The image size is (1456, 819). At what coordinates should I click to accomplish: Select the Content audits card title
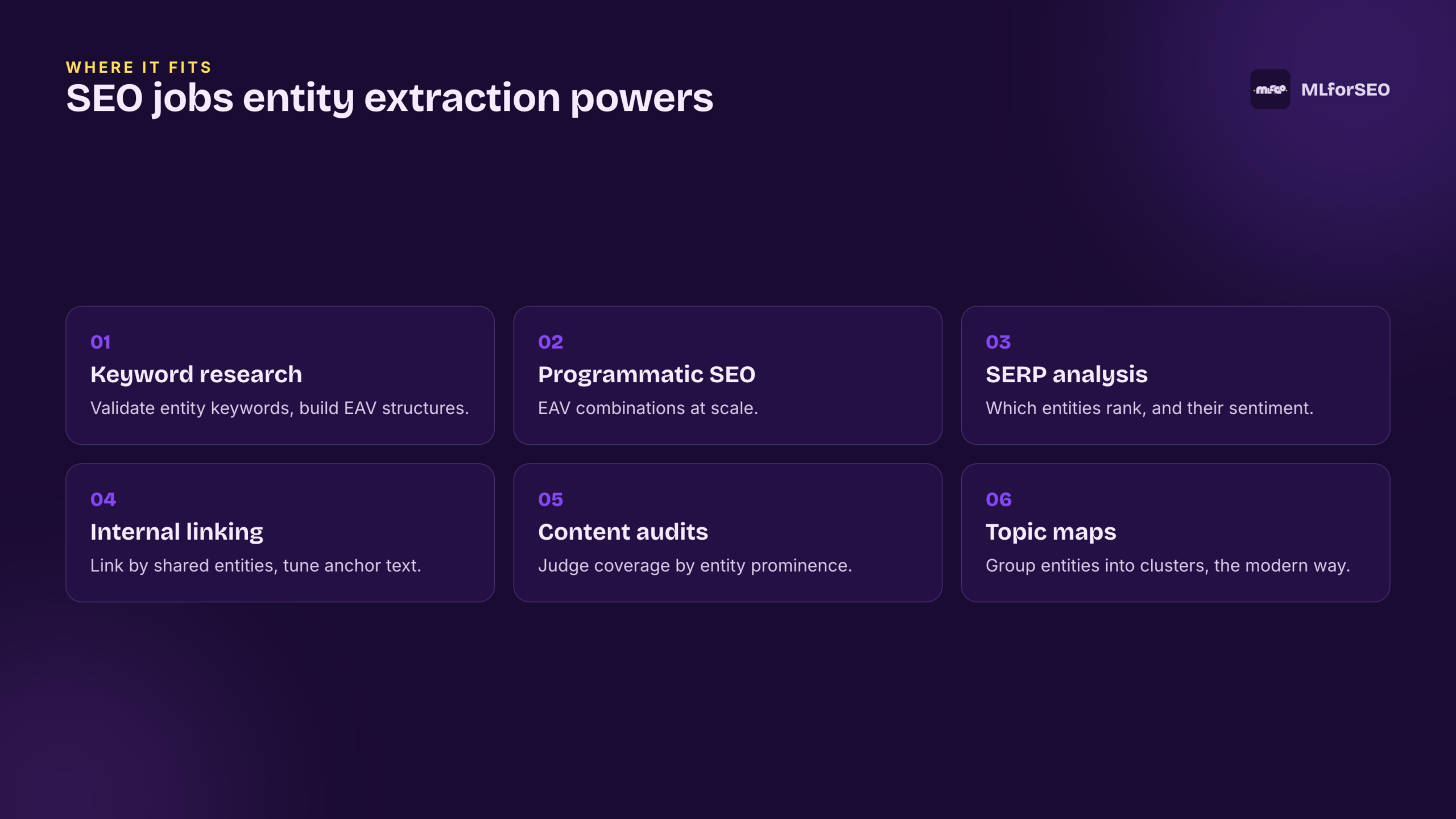623,532
